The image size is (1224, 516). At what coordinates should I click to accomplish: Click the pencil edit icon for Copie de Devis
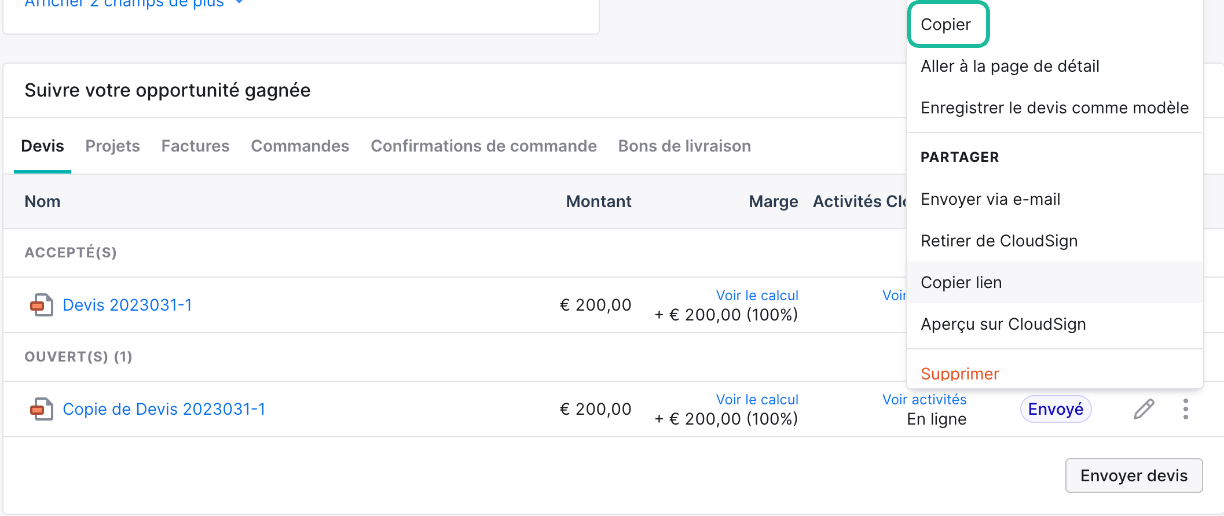pos(1144,409)
